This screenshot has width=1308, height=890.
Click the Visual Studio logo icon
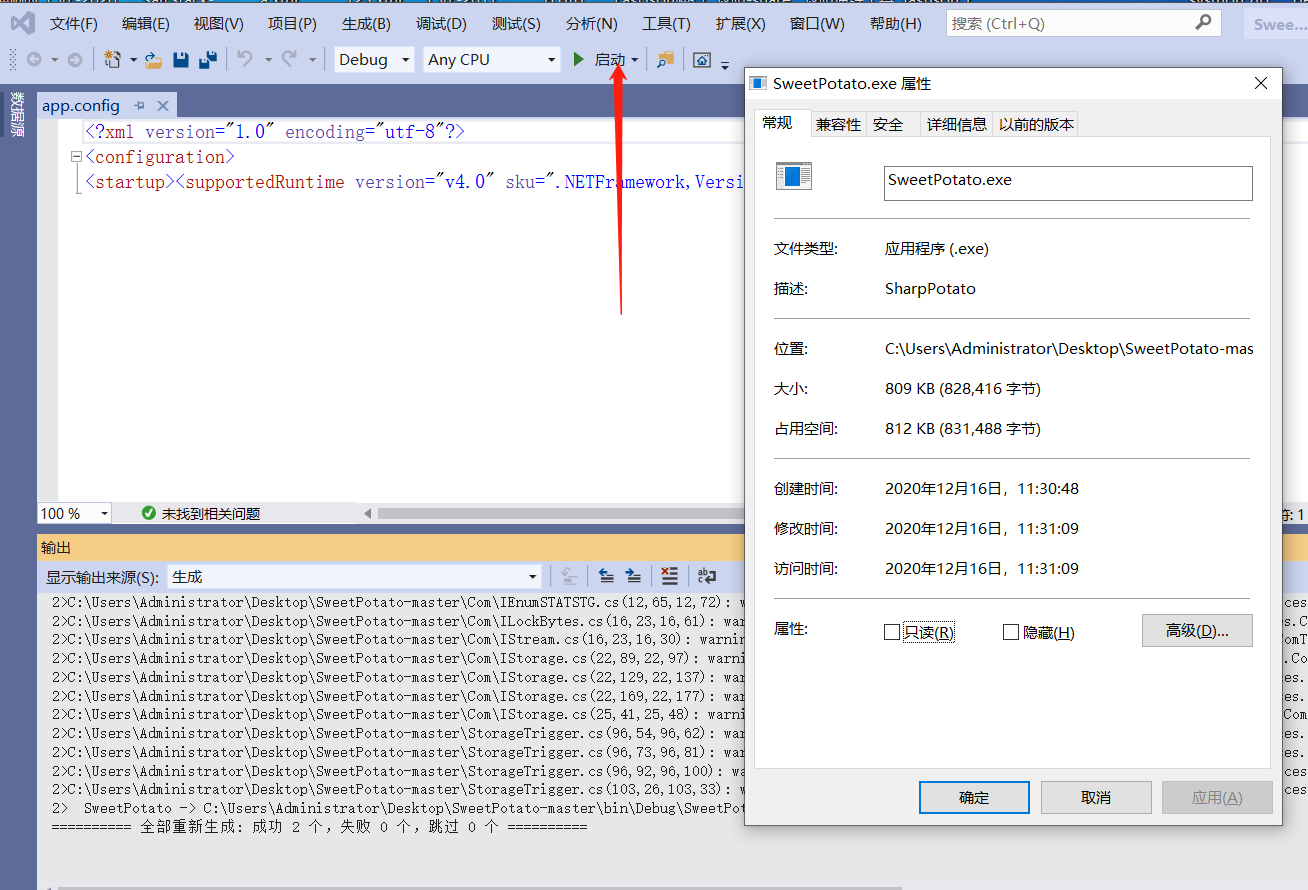pos(22,23)
